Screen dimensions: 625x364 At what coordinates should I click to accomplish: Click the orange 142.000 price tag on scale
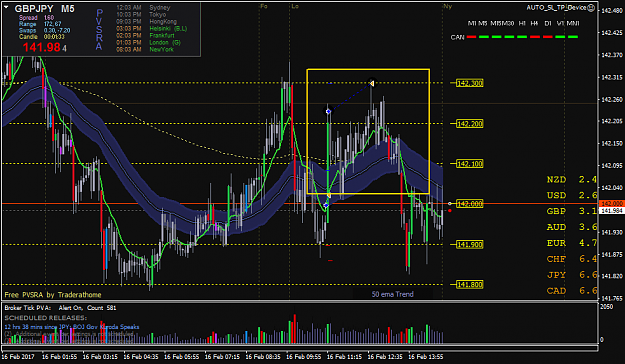pyautogui.click(x=612, y=204)
